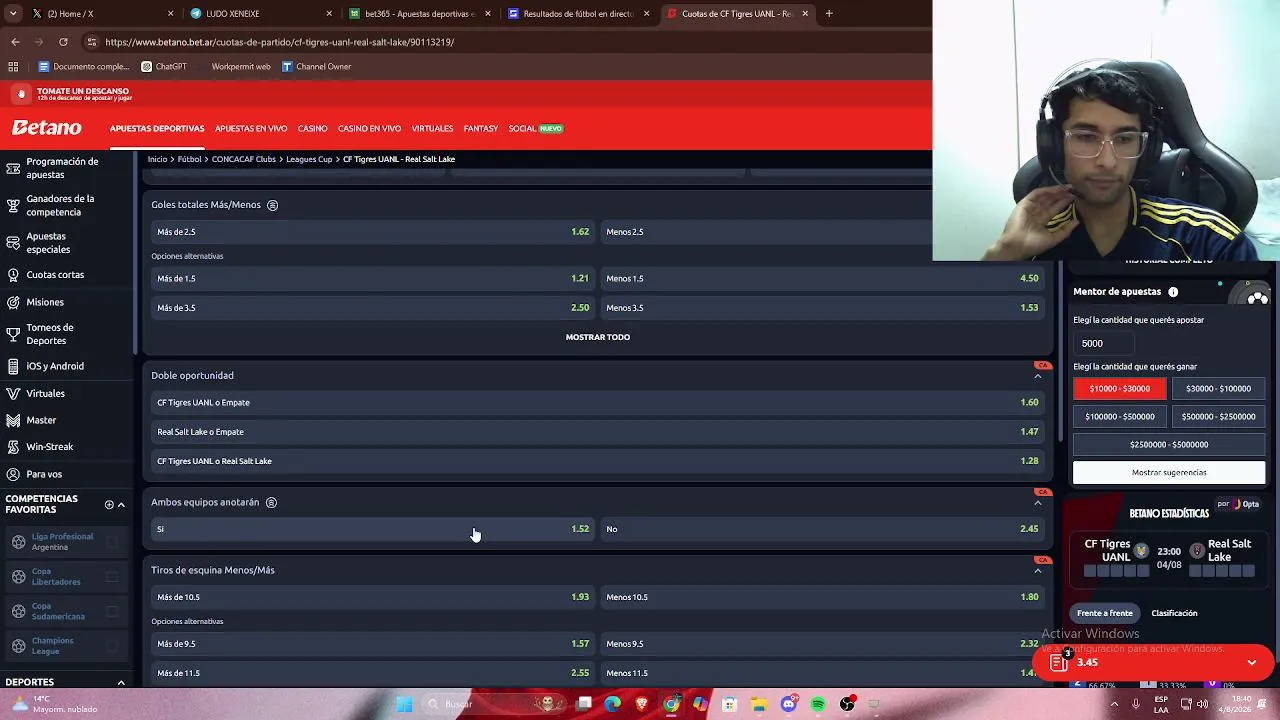Add favorite competition with plus icon
Viewport: 1280px width, 720px height.
point(109,505)
